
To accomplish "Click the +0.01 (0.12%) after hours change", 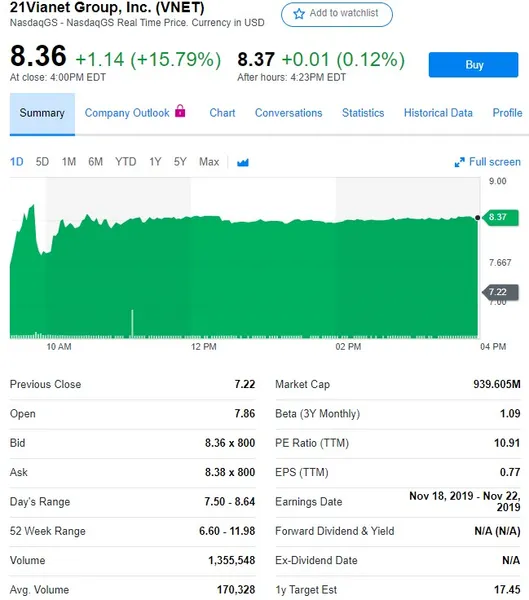I will point(343,60).
